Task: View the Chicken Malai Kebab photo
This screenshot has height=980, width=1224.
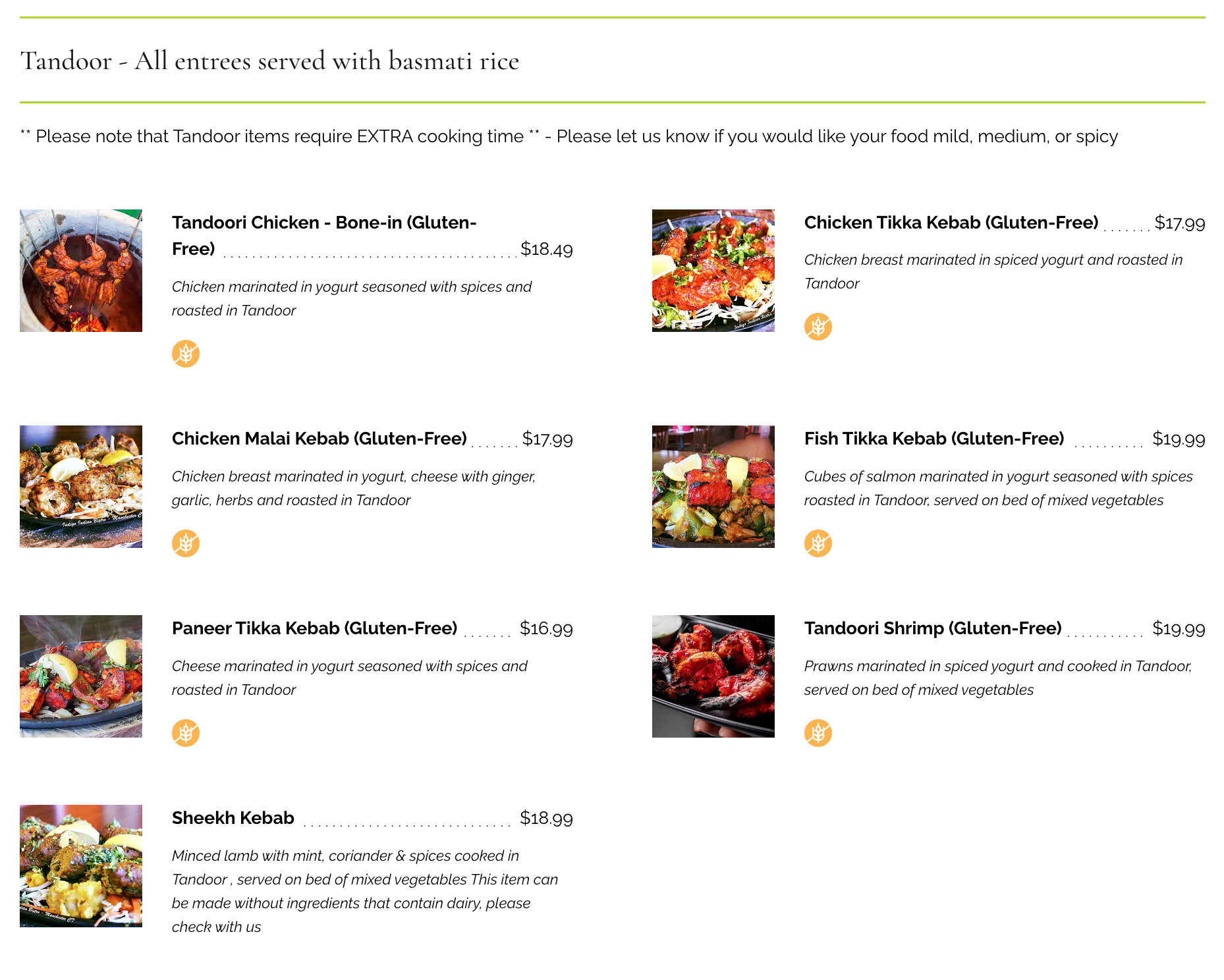Action: [81, 487]
